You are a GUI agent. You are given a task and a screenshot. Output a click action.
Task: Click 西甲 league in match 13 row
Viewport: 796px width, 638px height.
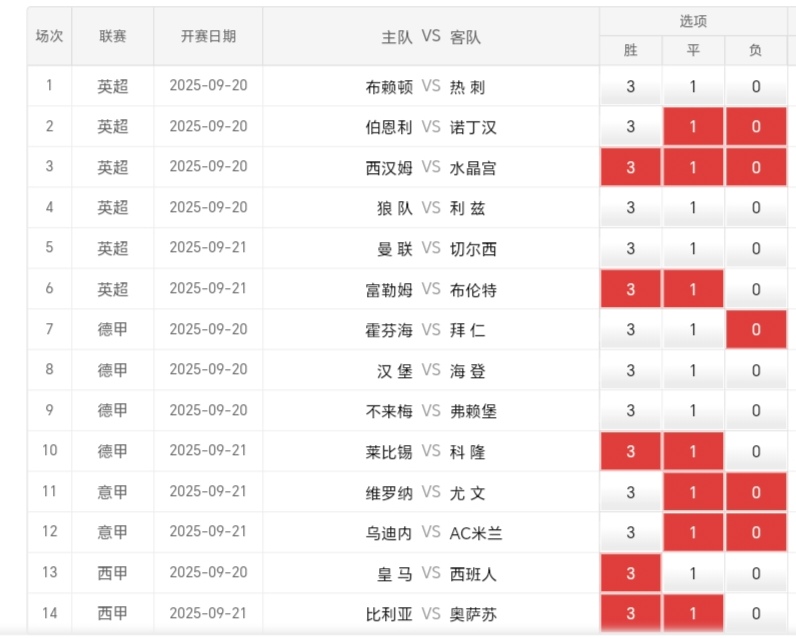(113, 573)
